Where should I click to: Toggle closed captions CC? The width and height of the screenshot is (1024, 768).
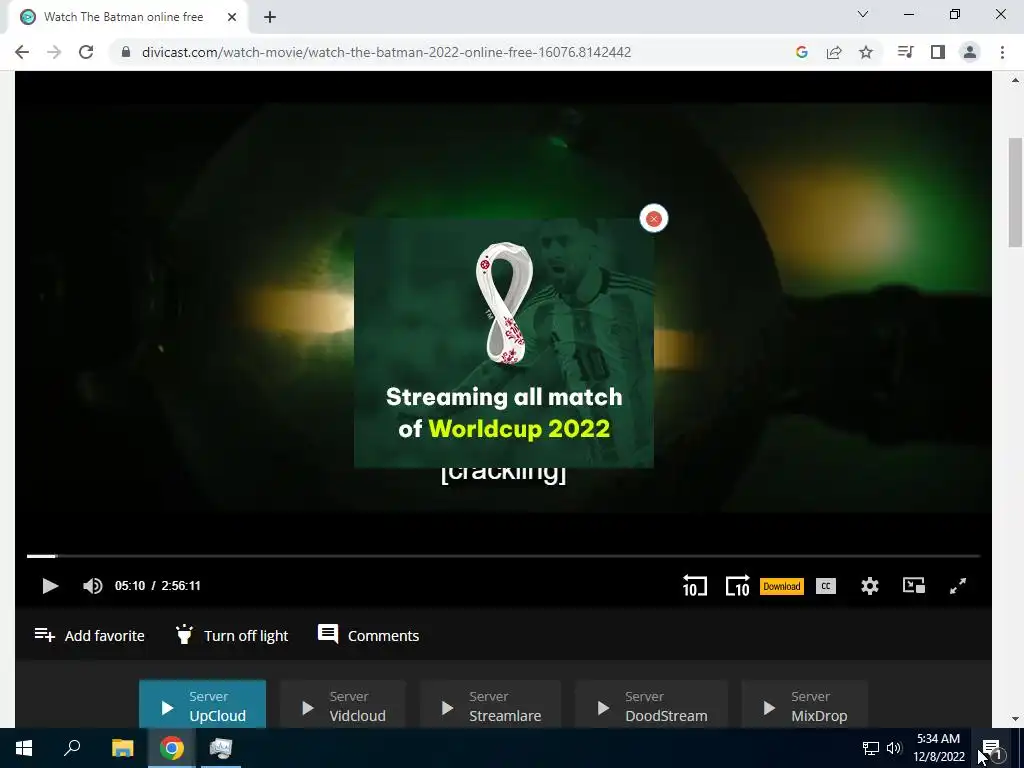[x=825, y=586]
